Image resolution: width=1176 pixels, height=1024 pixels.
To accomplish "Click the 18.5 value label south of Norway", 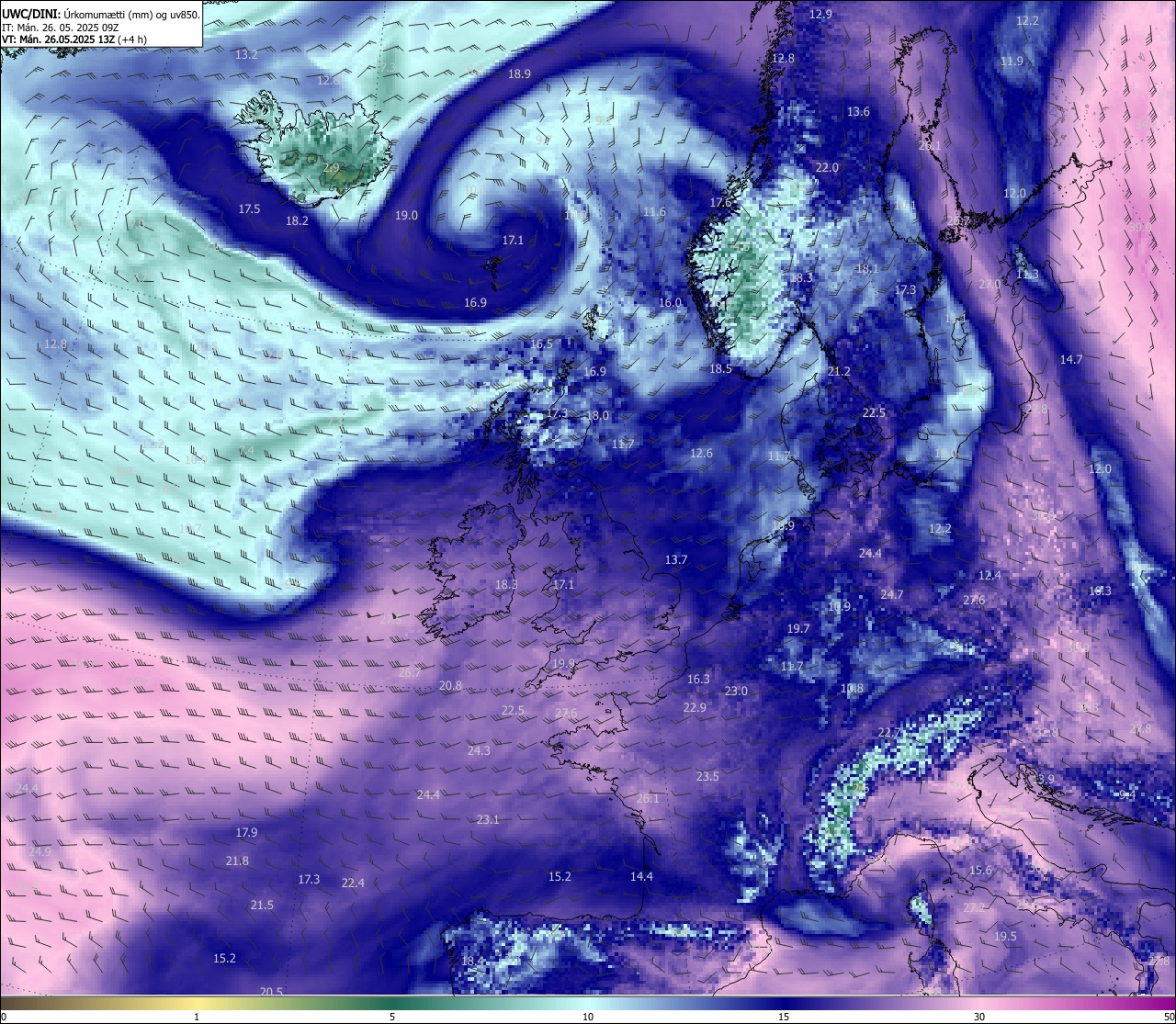I will point(720,369).
